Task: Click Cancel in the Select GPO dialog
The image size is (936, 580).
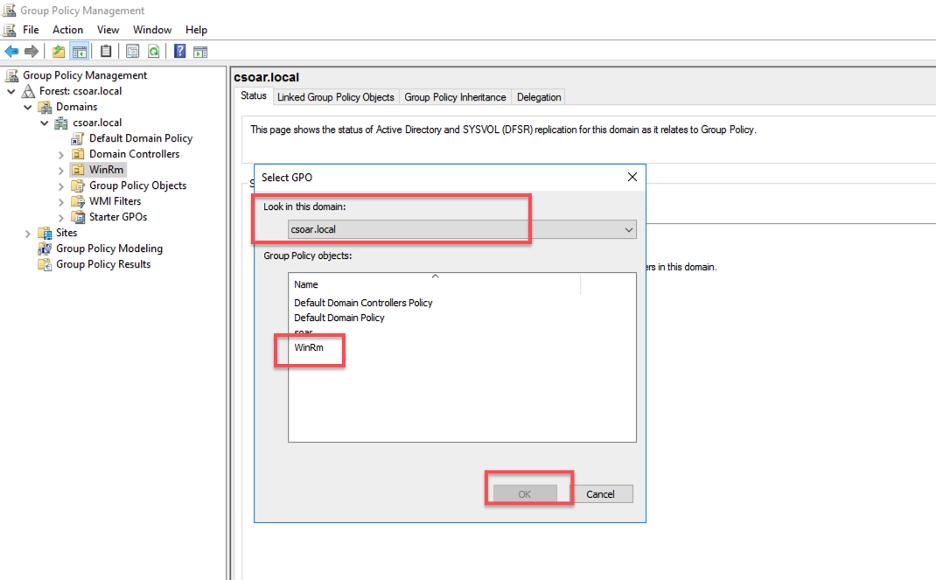Action: click(602, 493)
